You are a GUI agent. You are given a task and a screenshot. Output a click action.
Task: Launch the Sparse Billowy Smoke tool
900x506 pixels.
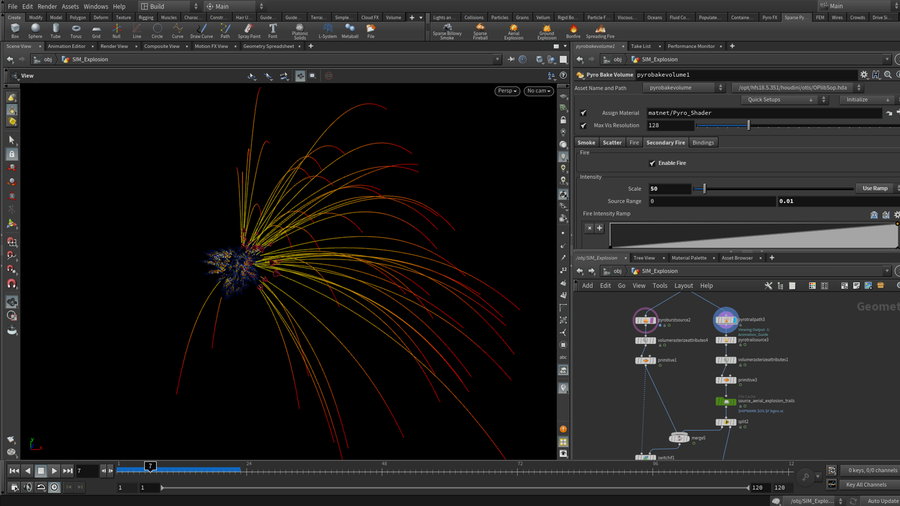[x=447, y=31]
